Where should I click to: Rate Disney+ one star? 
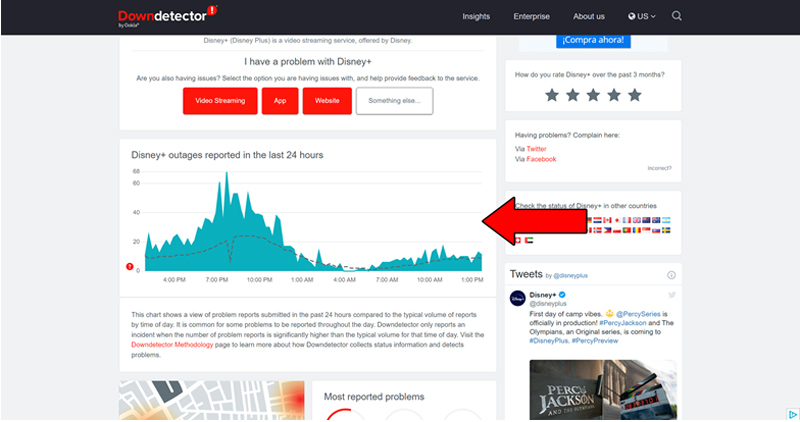pyautogui.click(x=552, y=95)
